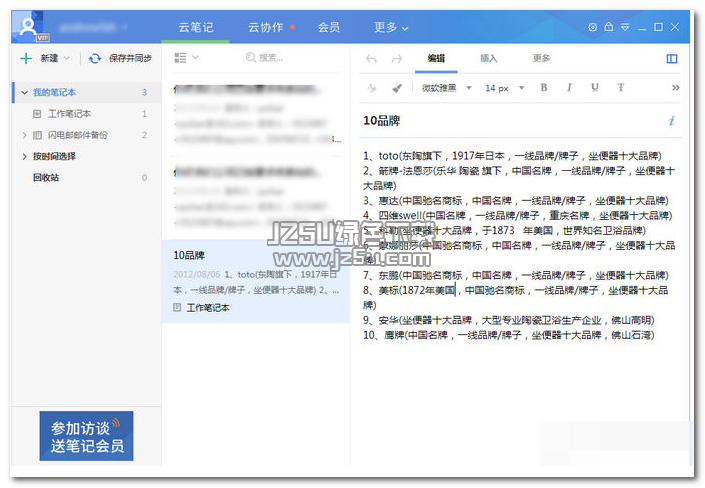
Task: Collapse the 我的笔记本 tree node
Action: 24,93
